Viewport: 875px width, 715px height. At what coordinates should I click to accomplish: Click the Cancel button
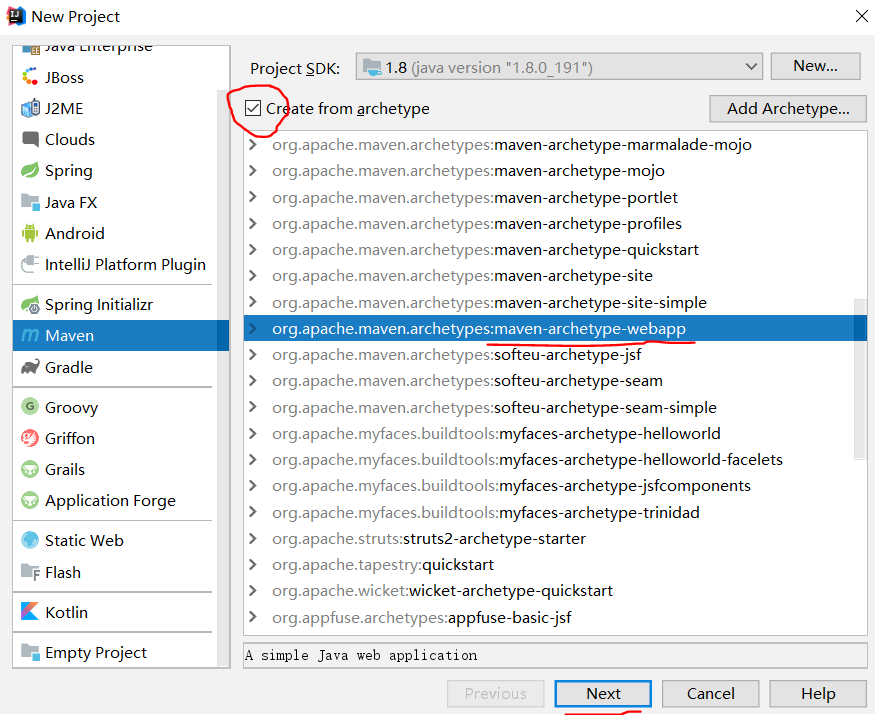pyautogui.click(x=710, y=693)
